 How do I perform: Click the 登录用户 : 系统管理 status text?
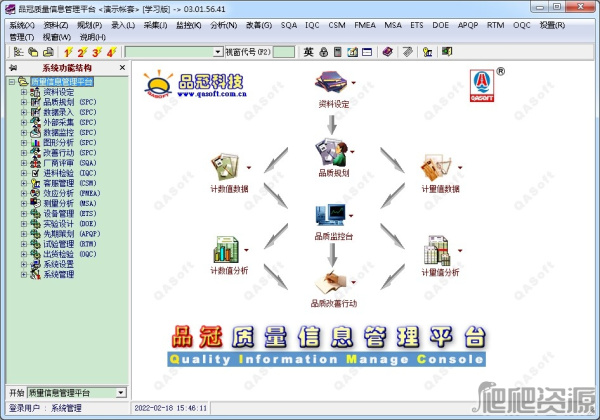point(45,408)
